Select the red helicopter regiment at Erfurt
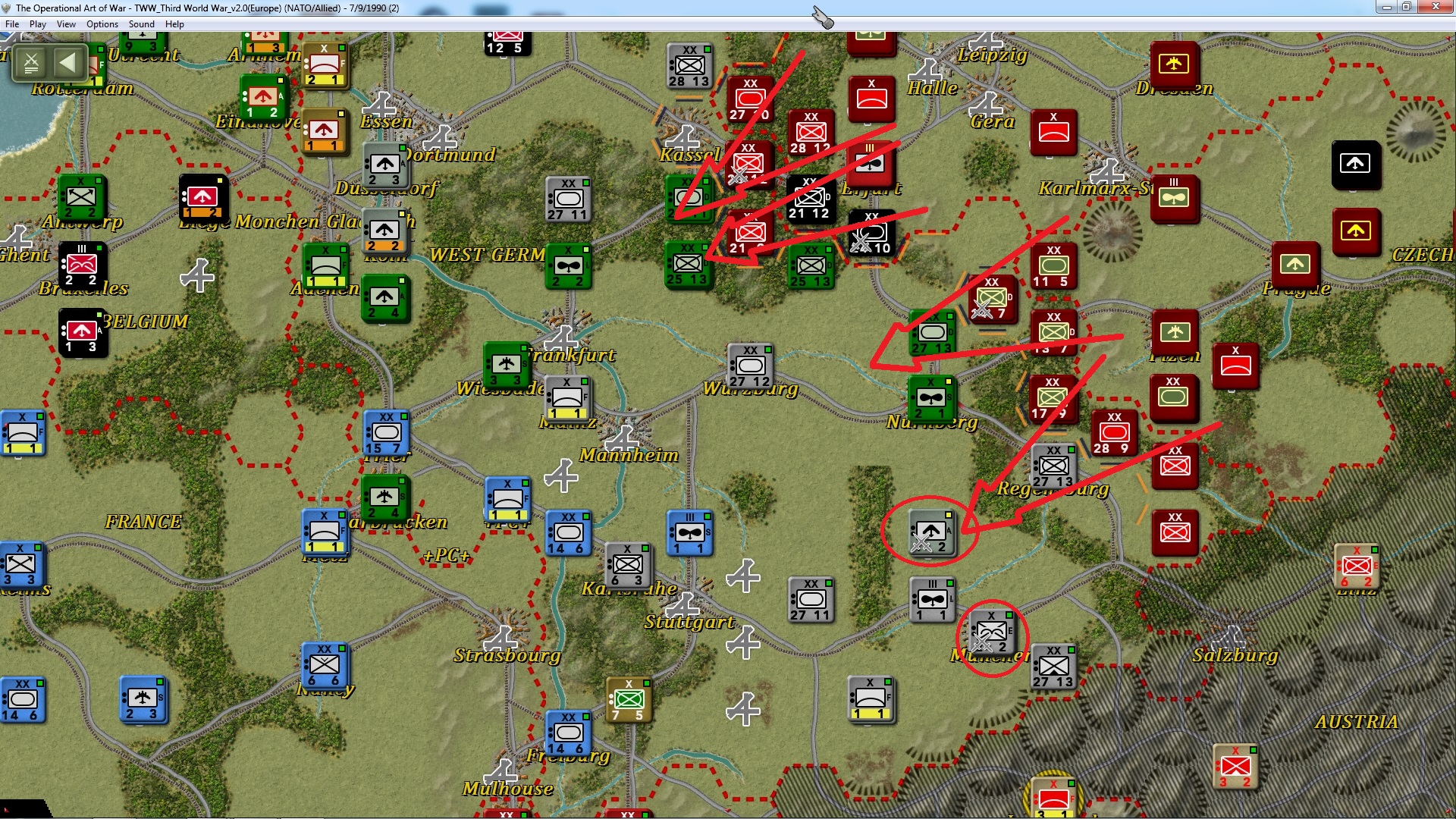This screenshot has height=819, width=1456. click(x=871, y=165)
